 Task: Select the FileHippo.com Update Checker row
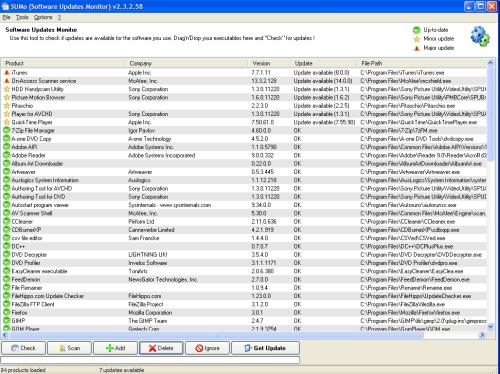point(244,296)
